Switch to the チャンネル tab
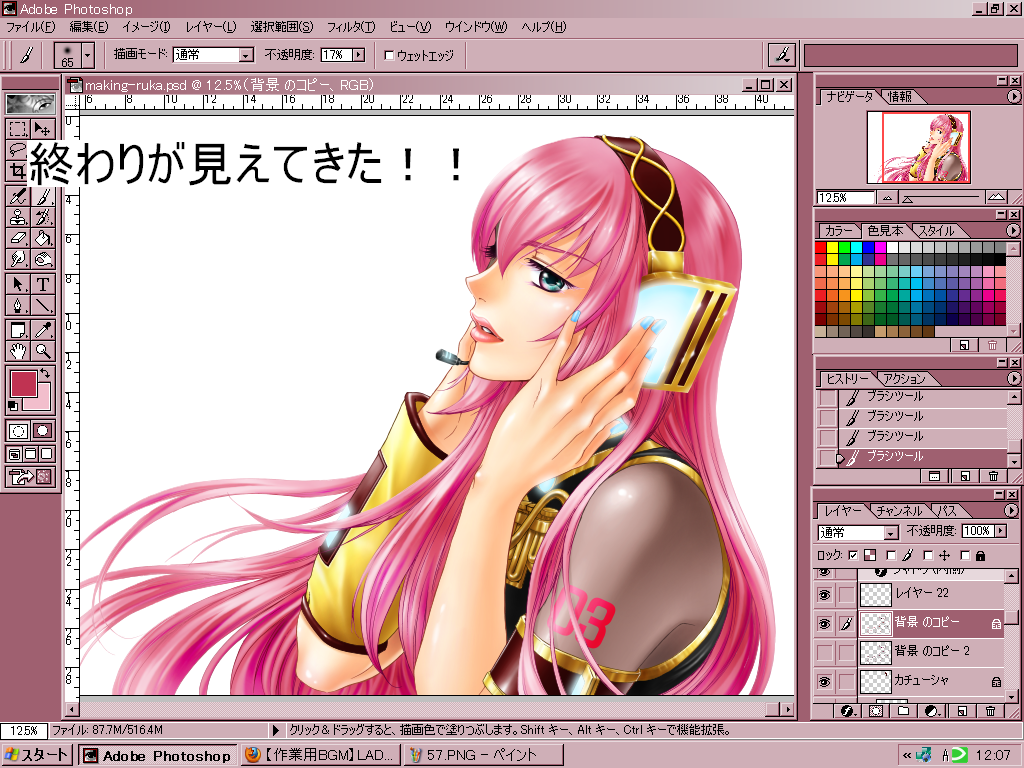The width and height of the screenshot is (1024, 768). (897, 511)
